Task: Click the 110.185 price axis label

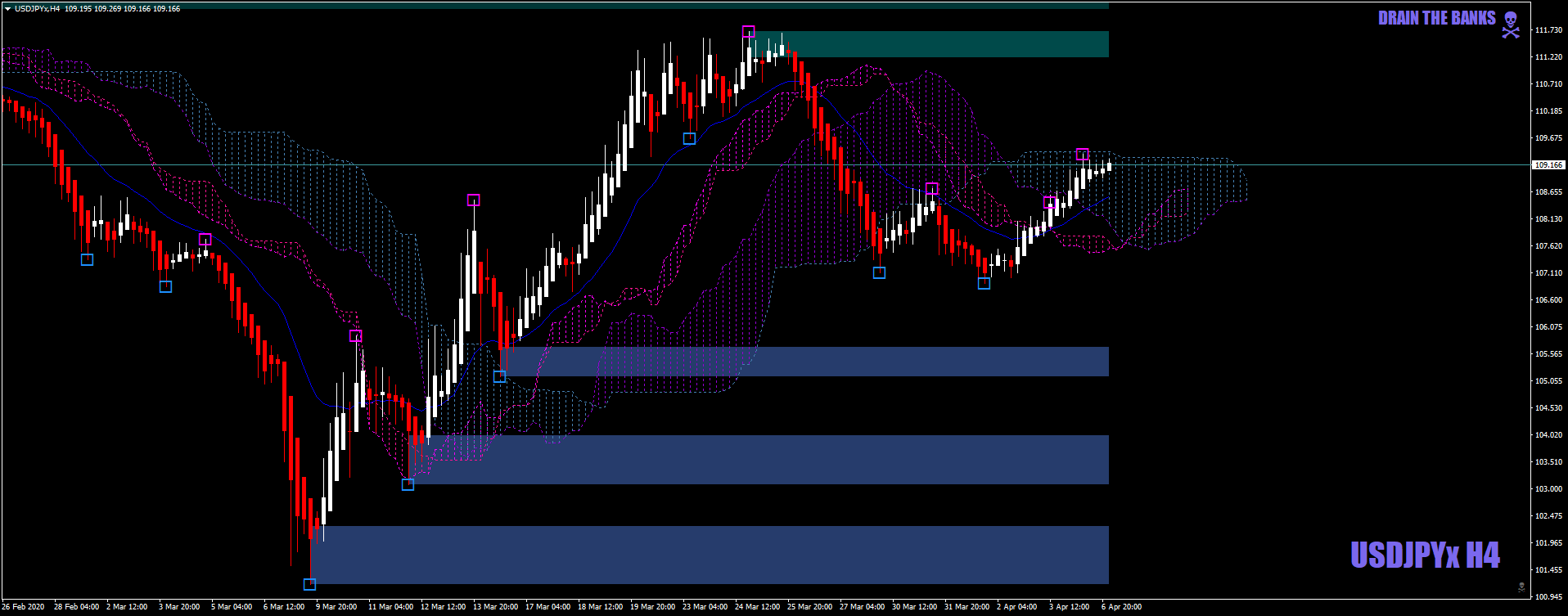Action: [x=1549, y=111]
